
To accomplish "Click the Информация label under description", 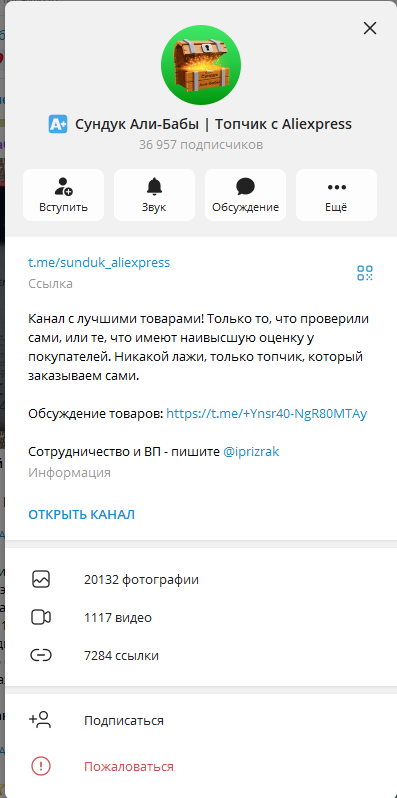I will pyautogui.click(x=69, y=473).
